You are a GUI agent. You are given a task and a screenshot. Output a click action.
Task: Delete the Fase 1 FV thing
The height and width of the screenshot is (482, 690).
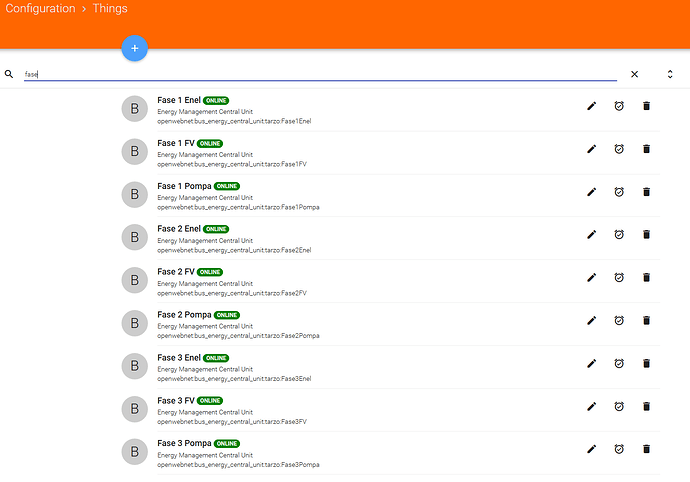pos(646,149)
